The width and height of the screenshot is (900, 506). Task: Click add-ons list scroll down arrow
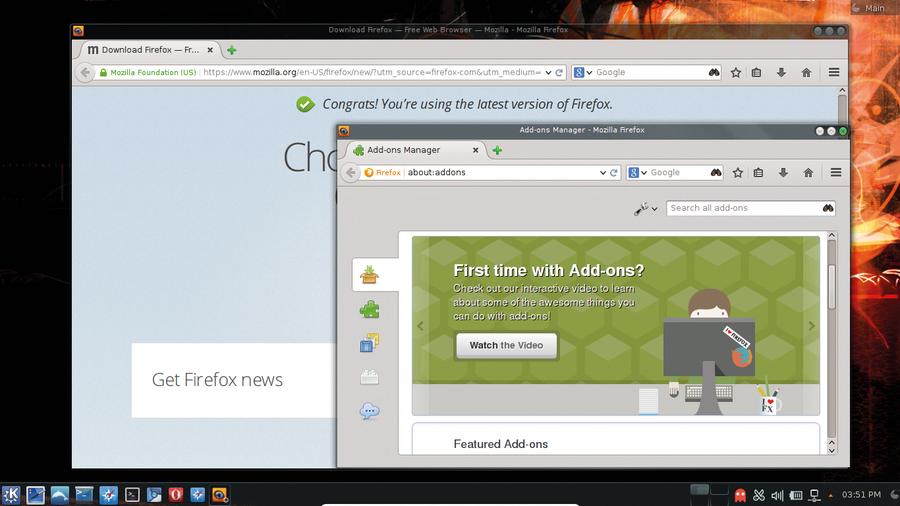click(x=832, y=450)
